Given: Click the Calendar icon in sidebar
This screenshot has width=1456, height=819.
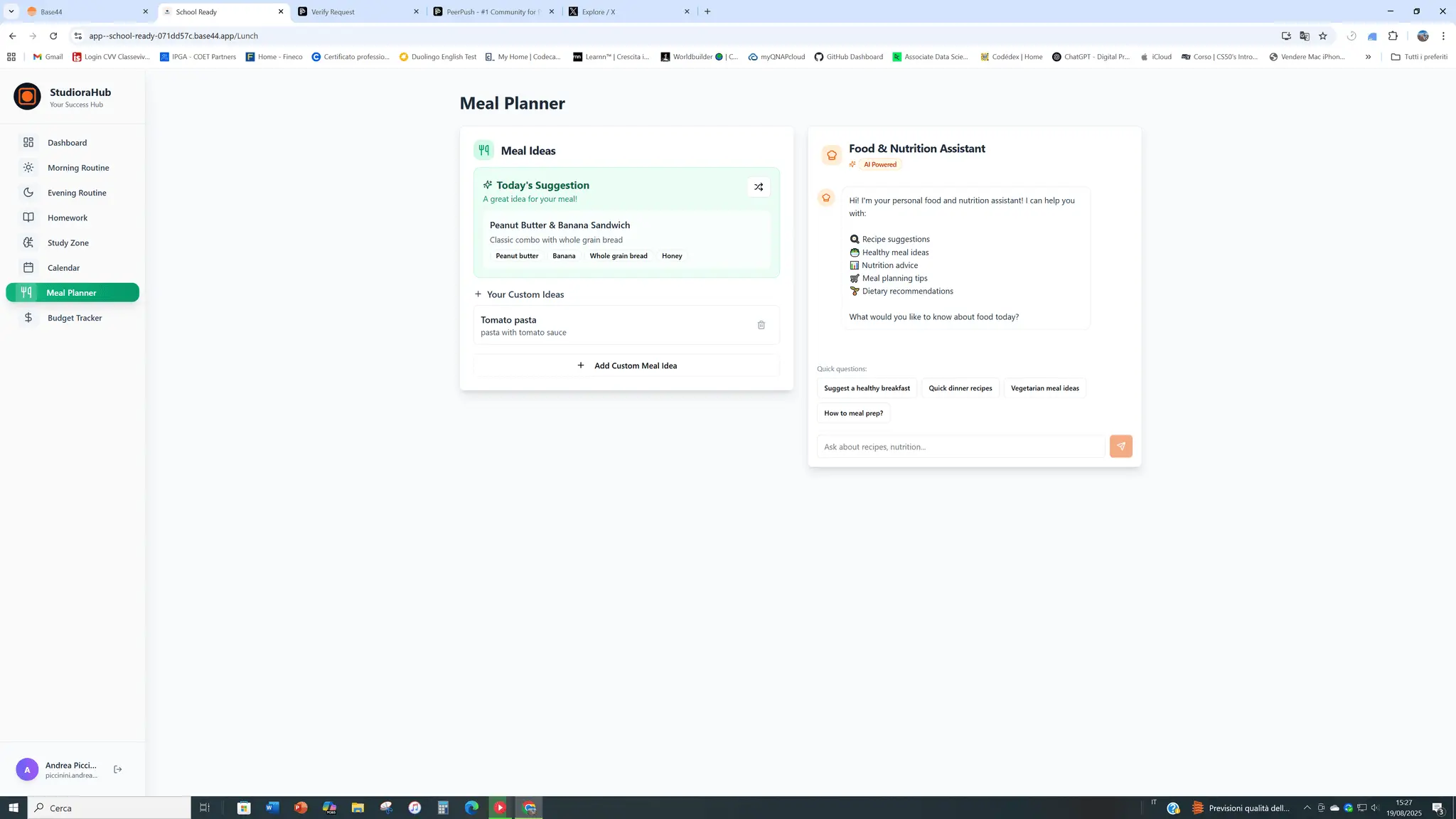Looking at the screenshot, I should (28, 267).
